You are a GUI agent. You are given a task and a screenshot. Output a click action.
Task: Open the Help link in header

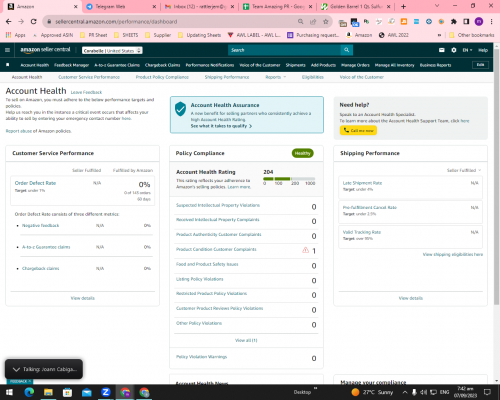(483, 50)
